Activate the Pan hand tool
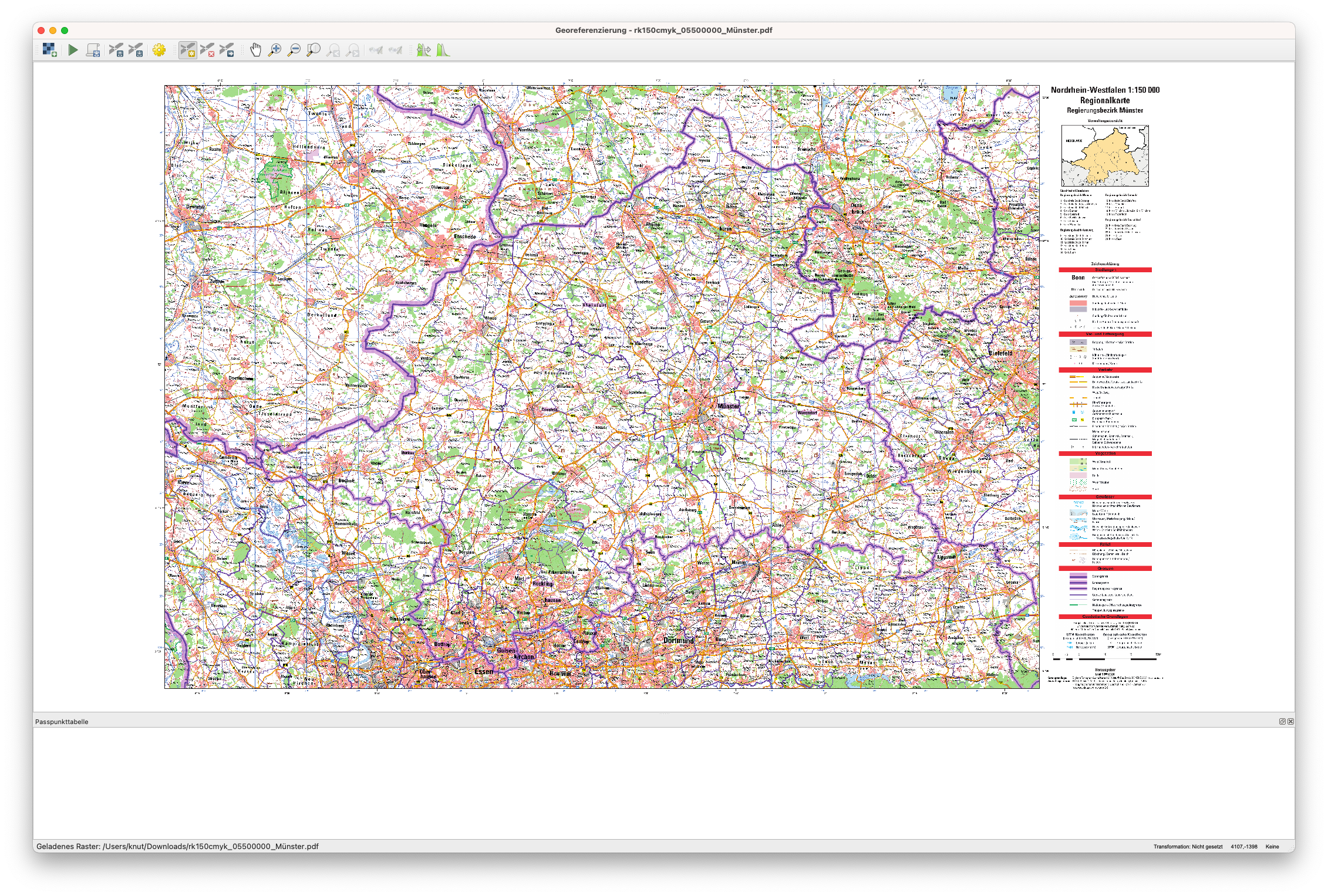Screen dimensions: 1328x896 (255, 50)
